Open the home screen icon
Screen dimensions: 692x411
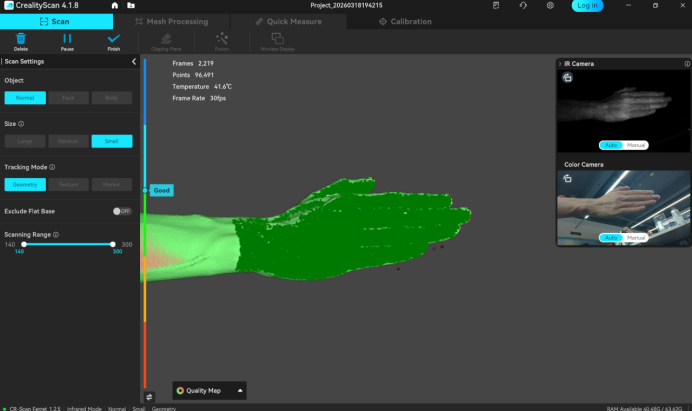pyautogui.click(x=102, y=5)
